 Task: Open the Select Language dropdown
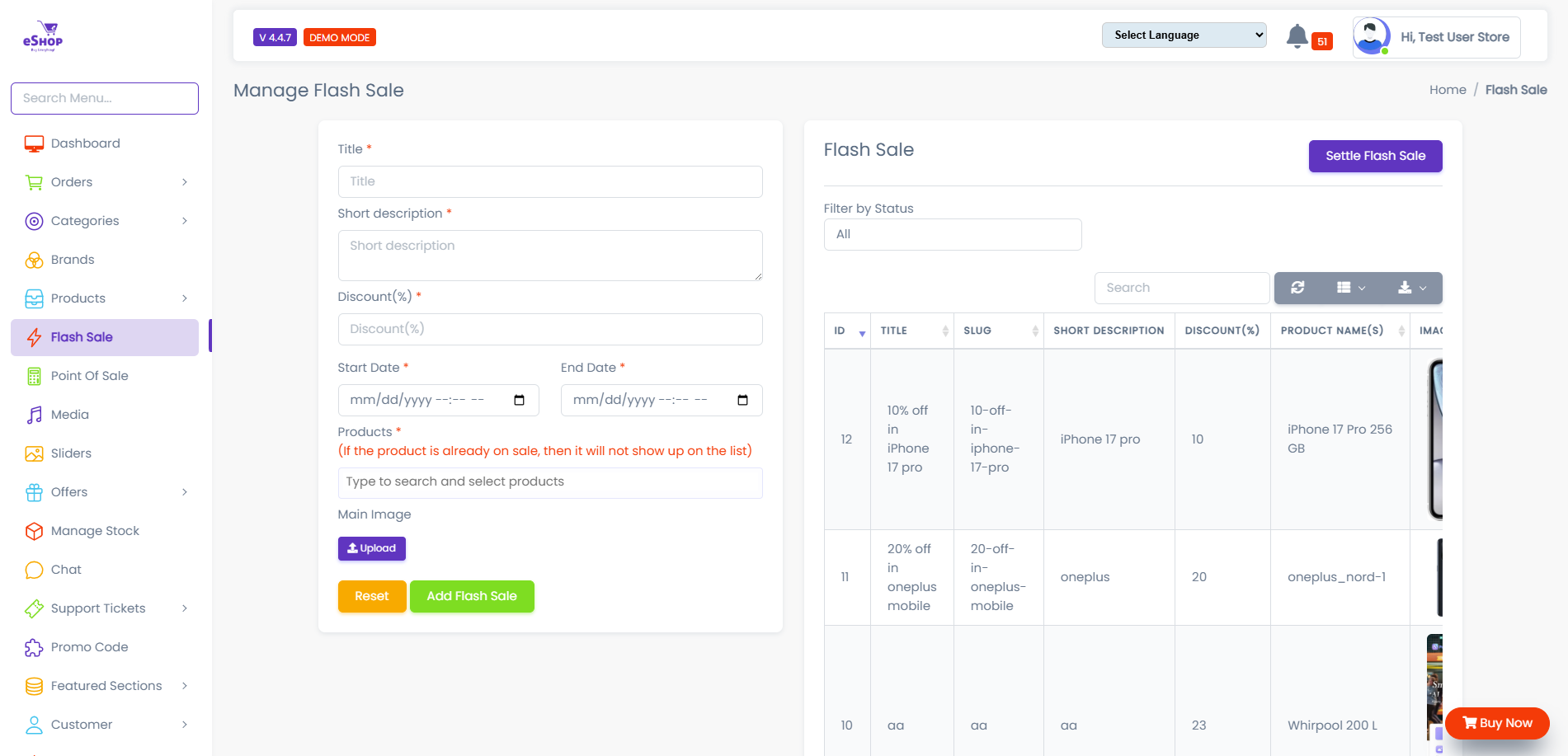click(1184, 35)
